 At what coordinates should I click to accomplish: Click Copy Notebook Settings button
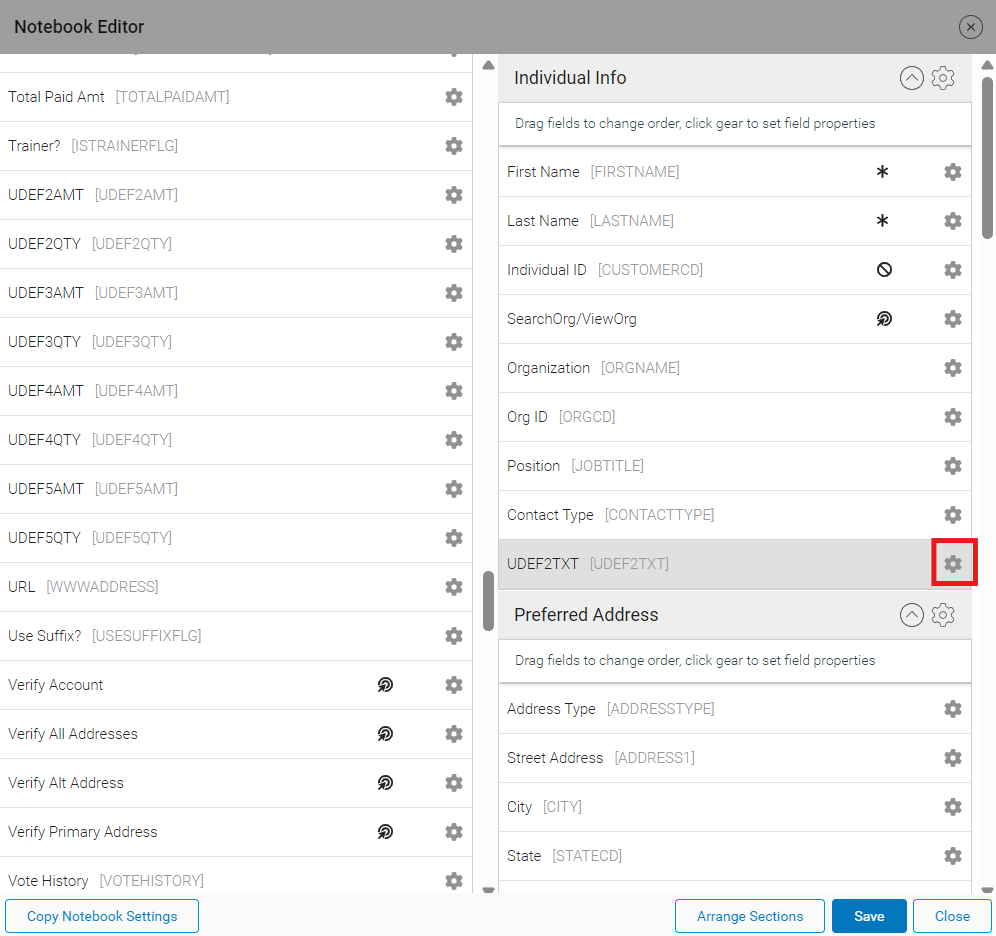tap(102, 916)
